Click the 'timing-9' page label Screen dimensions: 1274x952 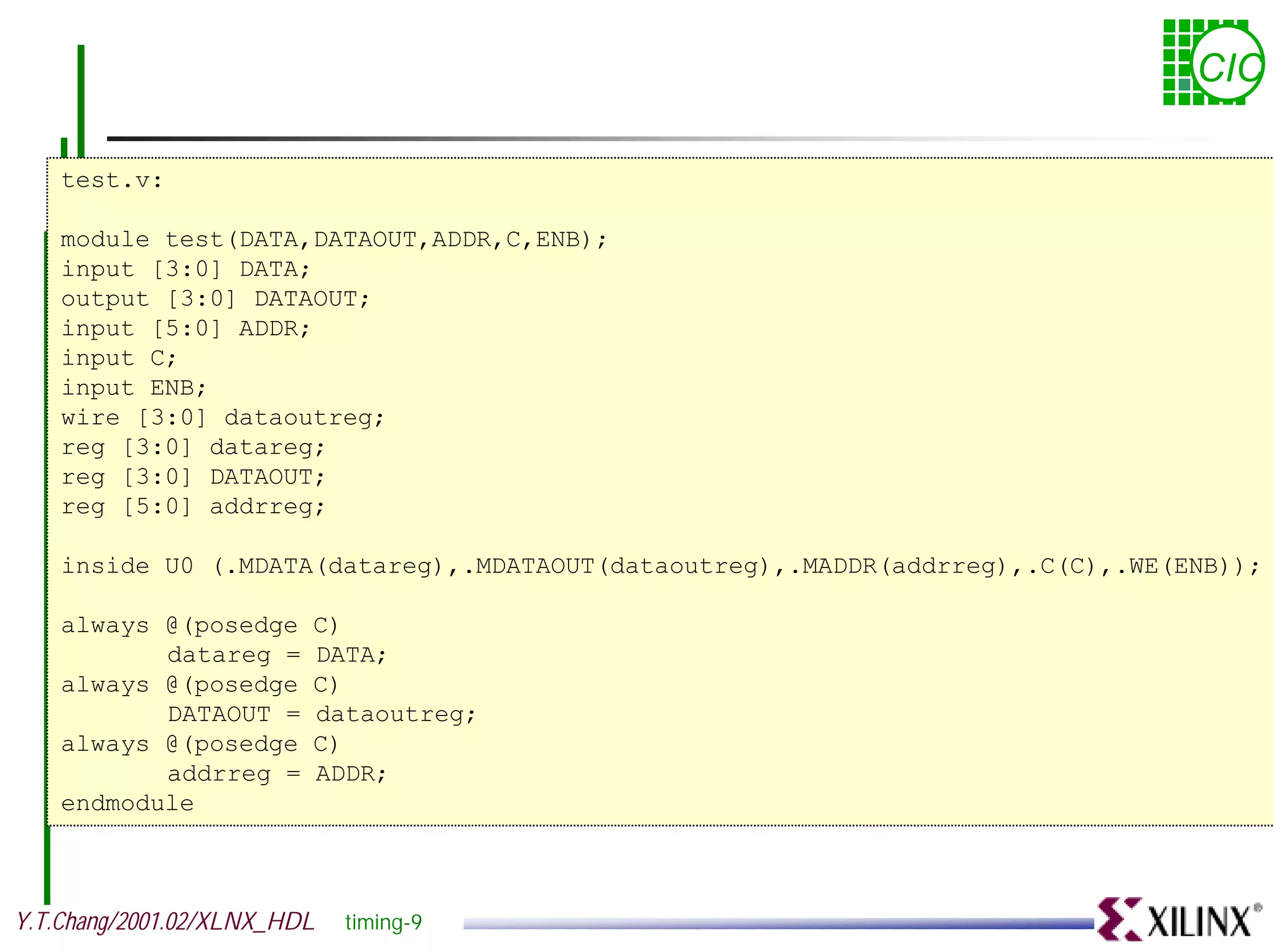384,922
